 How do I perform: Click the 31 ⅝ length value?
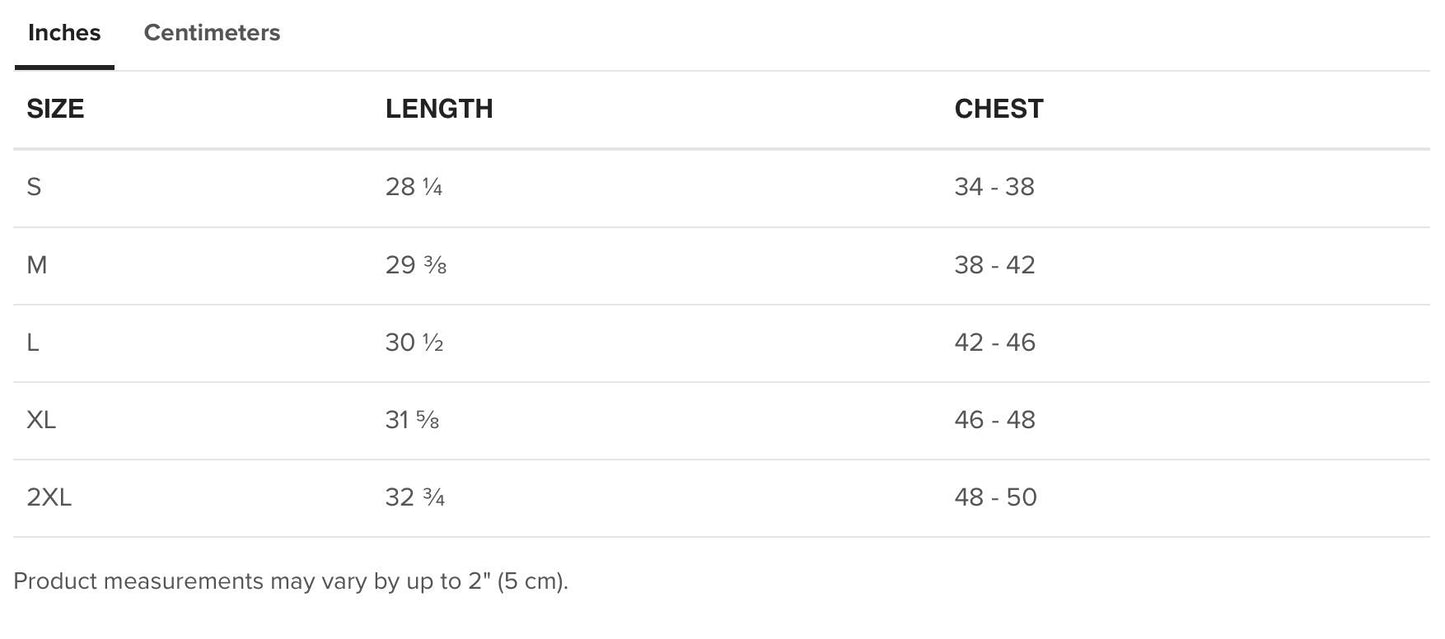412,420
